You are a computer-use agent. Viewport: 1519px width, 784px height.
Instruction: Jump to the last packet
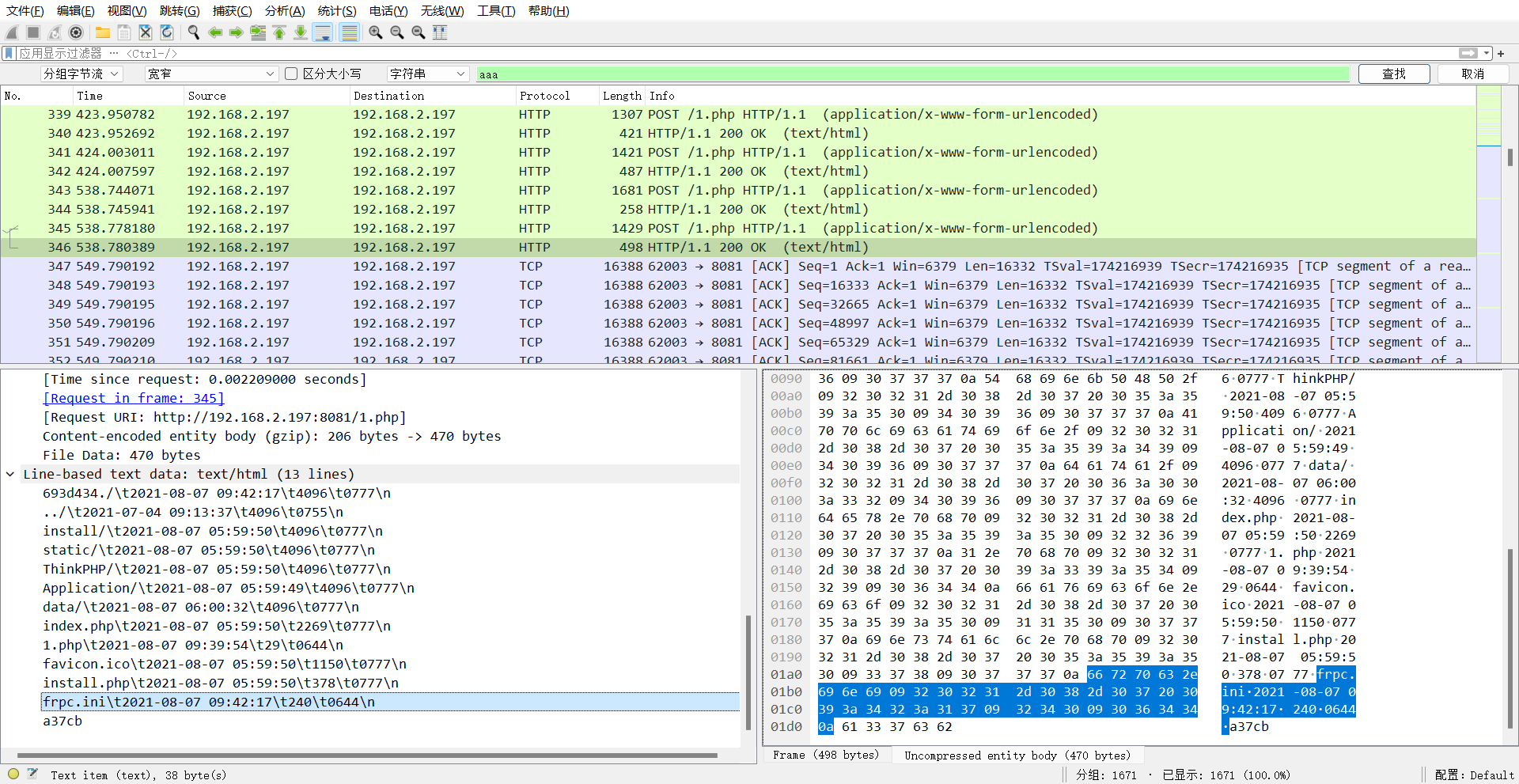301,32
